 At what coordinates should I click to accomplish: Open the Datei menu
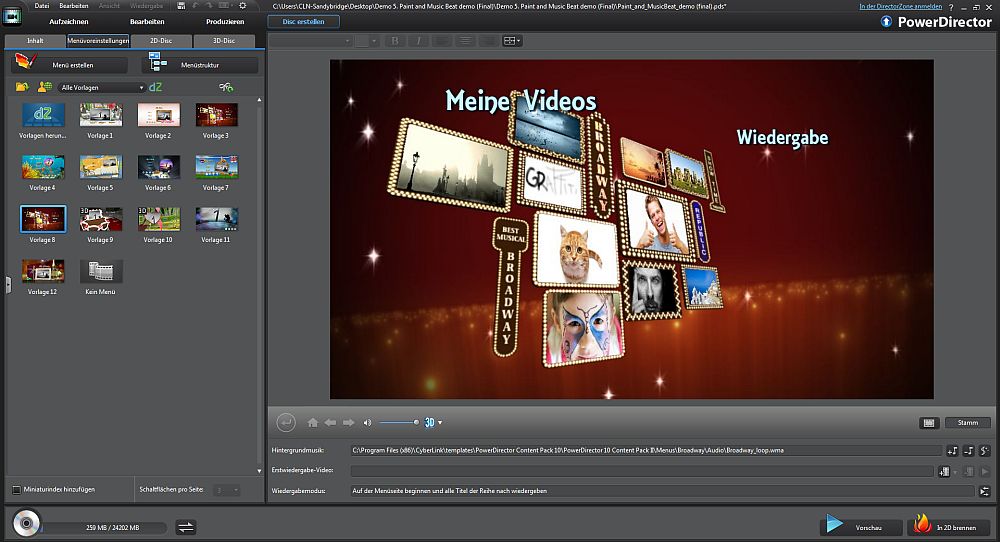[x=41, y=6]
